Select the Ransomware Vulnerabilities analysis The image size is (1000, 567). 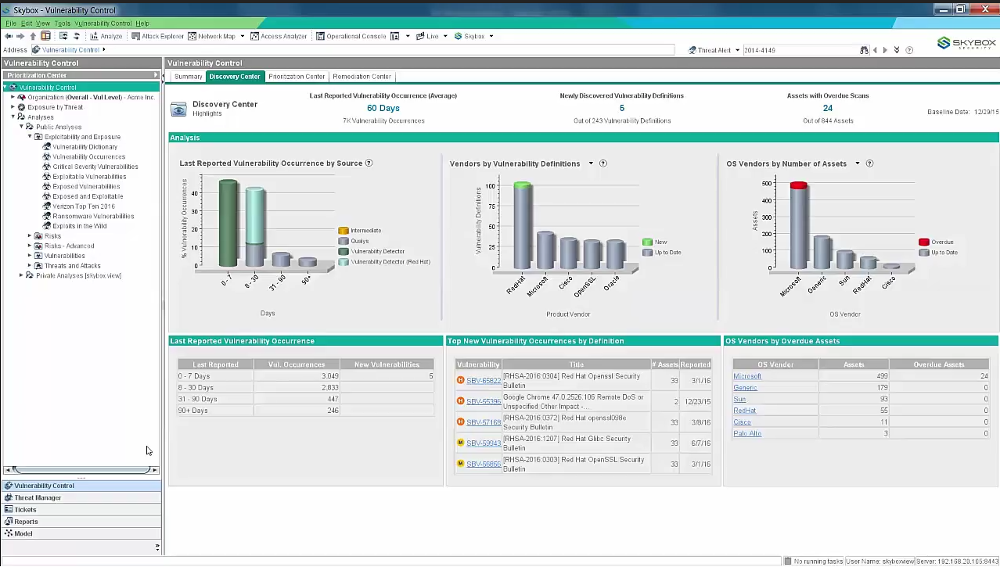click(x=93, y=216)
